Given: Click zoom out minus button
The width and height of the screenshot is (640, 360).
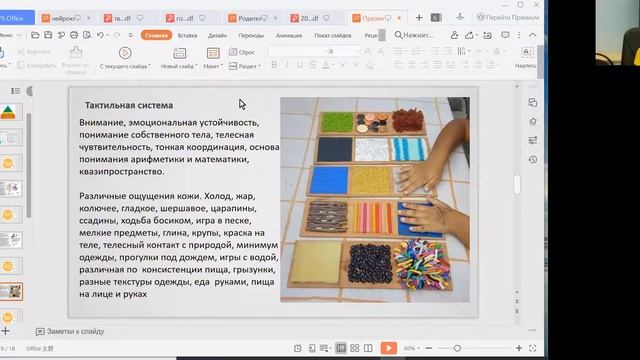Looking at the screenshot, I should click(x=429, y=348).
